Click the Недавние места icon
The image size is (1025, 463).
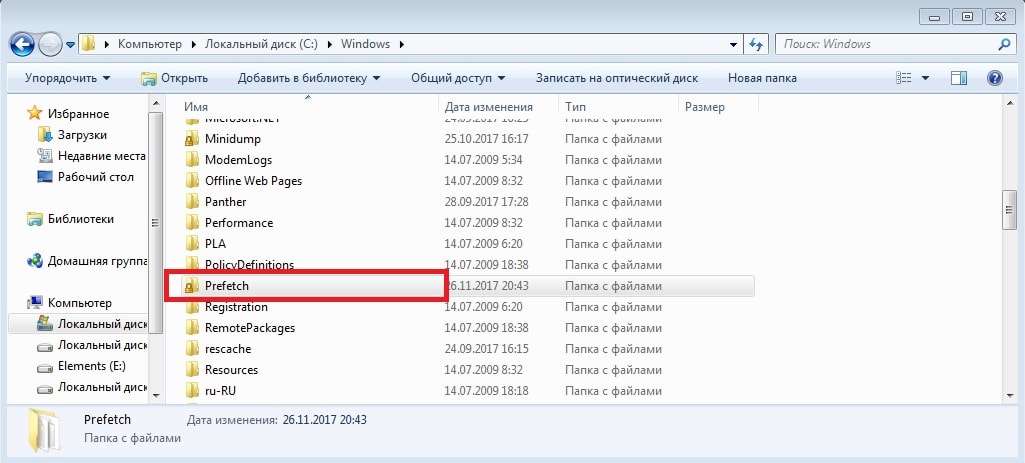pos(44,156)
